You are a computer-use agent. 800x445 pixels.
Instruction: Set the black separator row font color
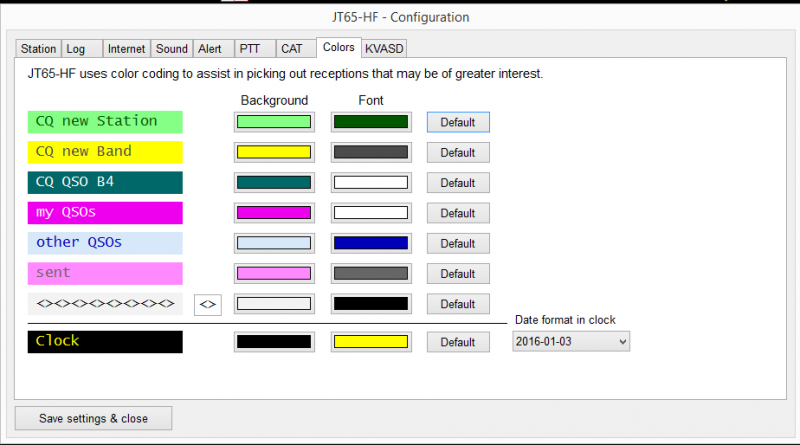(371, 304)
